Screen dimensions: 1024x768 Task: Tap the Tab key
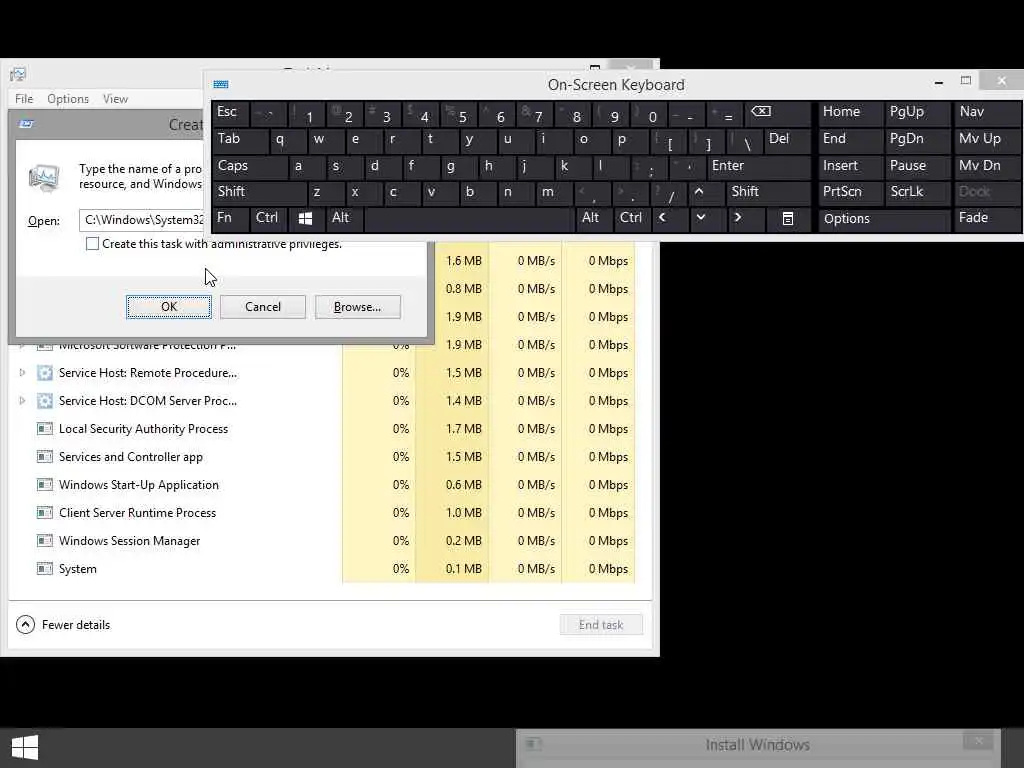(240, 139)
